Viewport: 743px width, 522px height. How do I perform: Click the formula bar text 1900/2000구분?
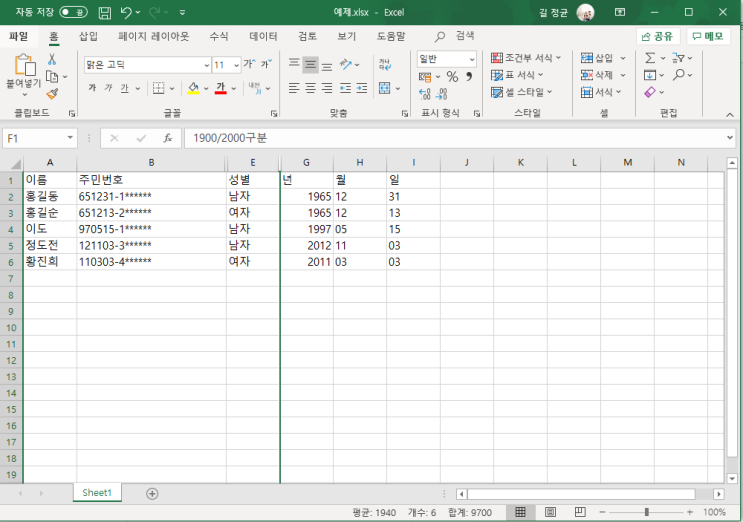pyautogui.click(x=230, y=138)
